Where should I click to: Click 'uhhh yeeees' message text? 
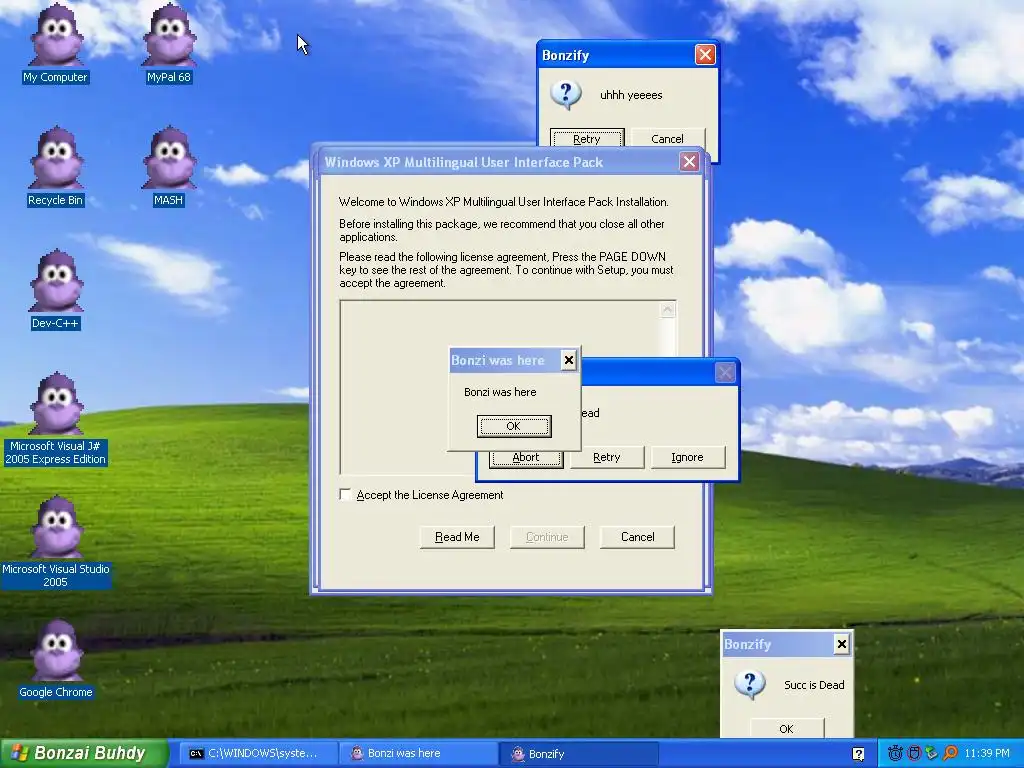click(631, 95)
